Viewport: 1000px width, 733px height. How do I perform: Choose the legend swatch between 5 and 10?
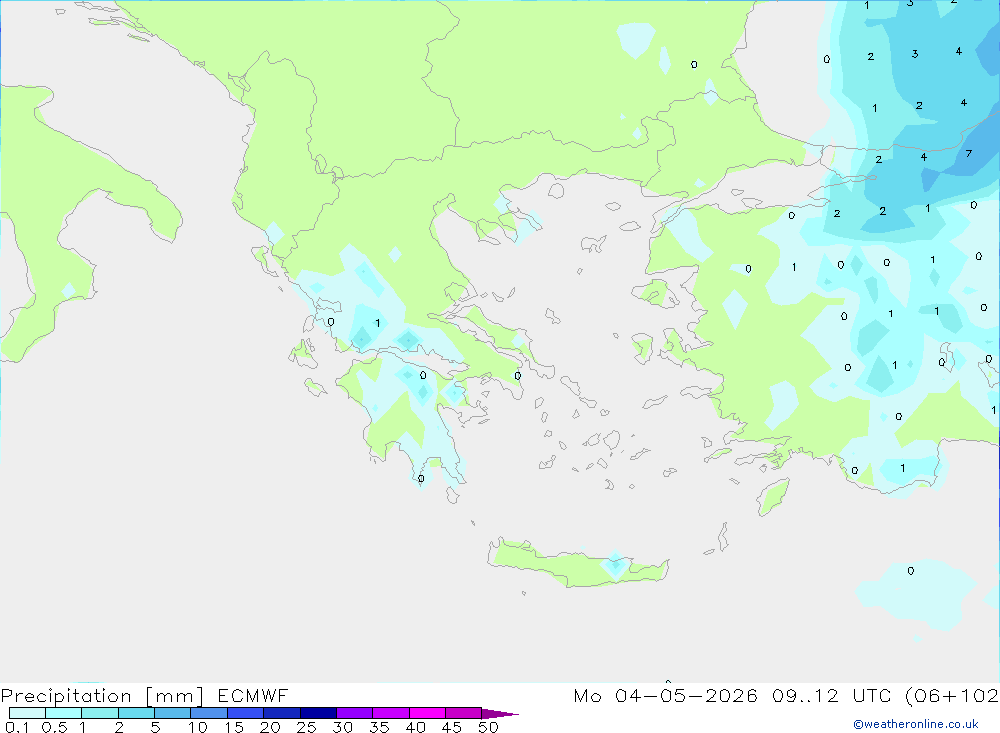coord(173,713)
